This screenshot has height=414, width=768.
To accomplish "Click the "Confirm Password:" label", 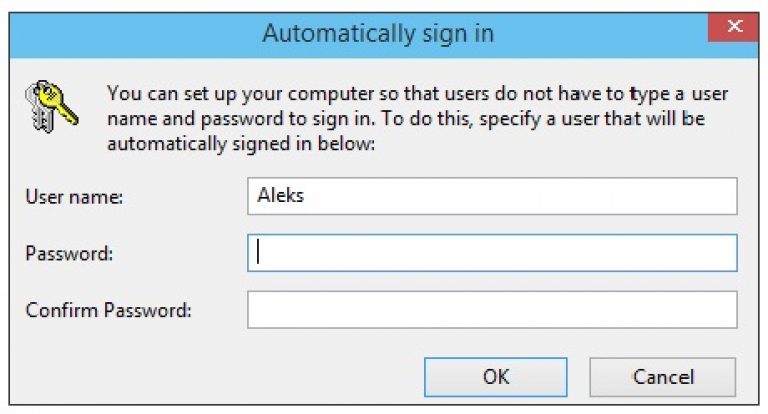I will click(108, 310).
